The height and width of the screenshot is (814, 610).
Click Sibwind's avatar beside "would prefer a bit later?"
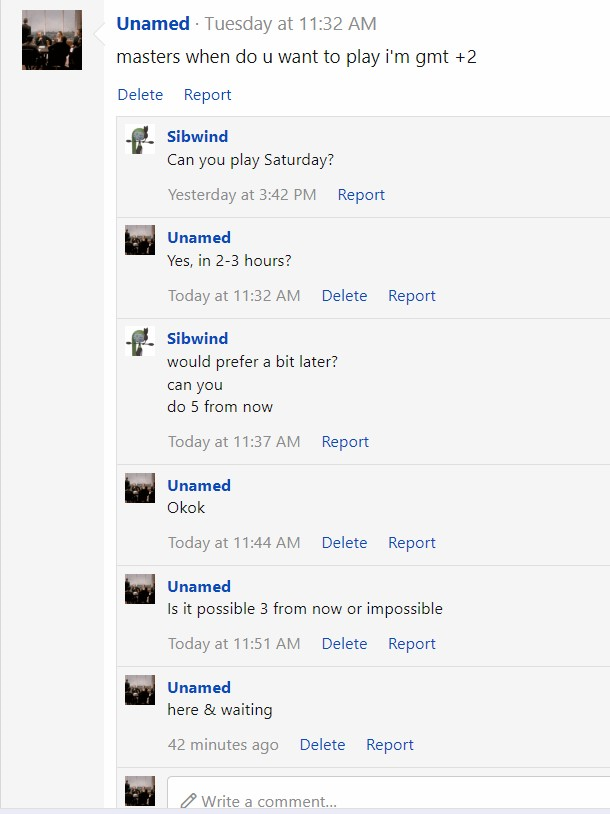(x=140, y=341)
